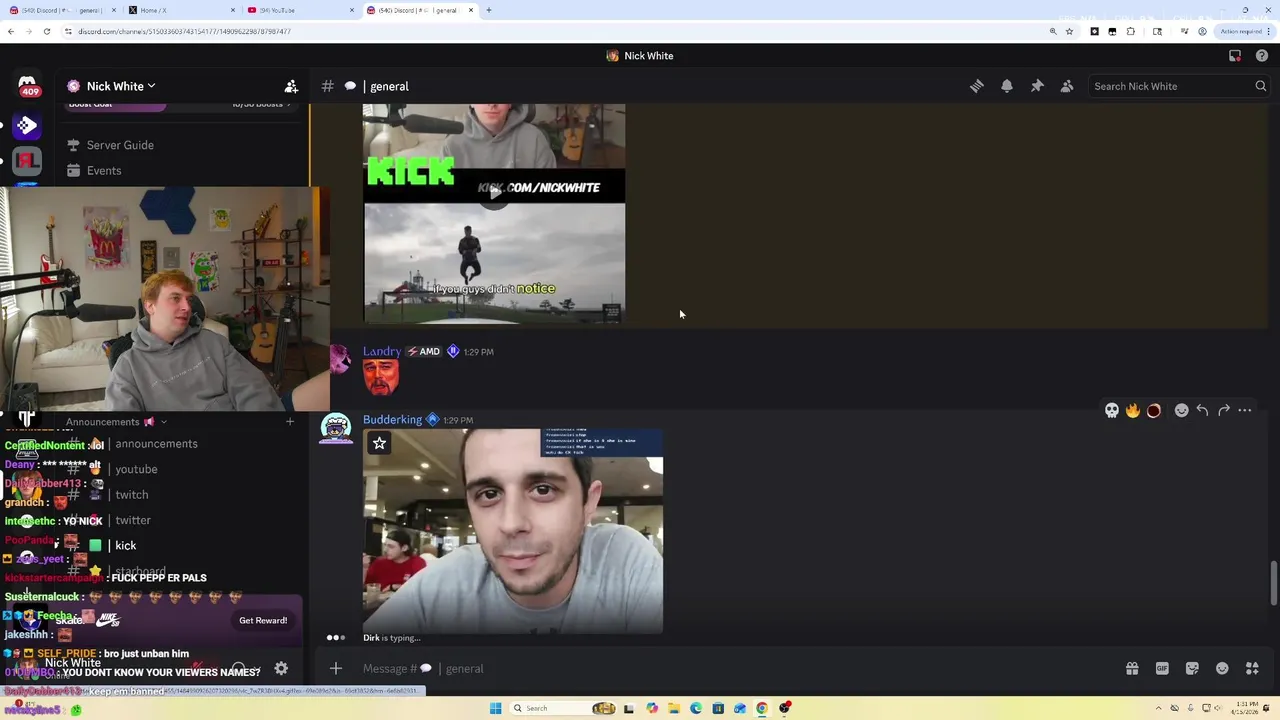Expand the Nick White server menu
The width and height of the screenshot is (1280, 720).
[x=120, y=86]
